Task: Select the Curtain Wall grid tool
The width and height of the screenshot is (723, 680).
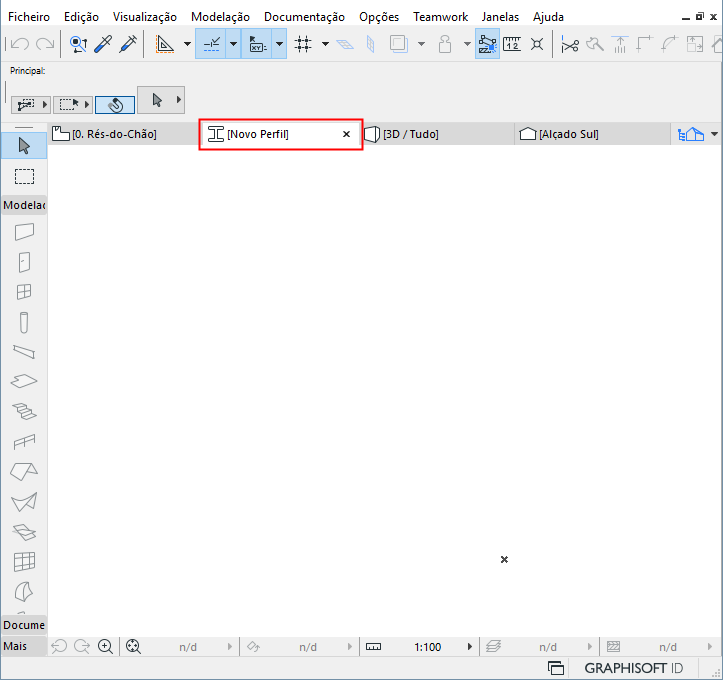Action: (x=24, y=562)
